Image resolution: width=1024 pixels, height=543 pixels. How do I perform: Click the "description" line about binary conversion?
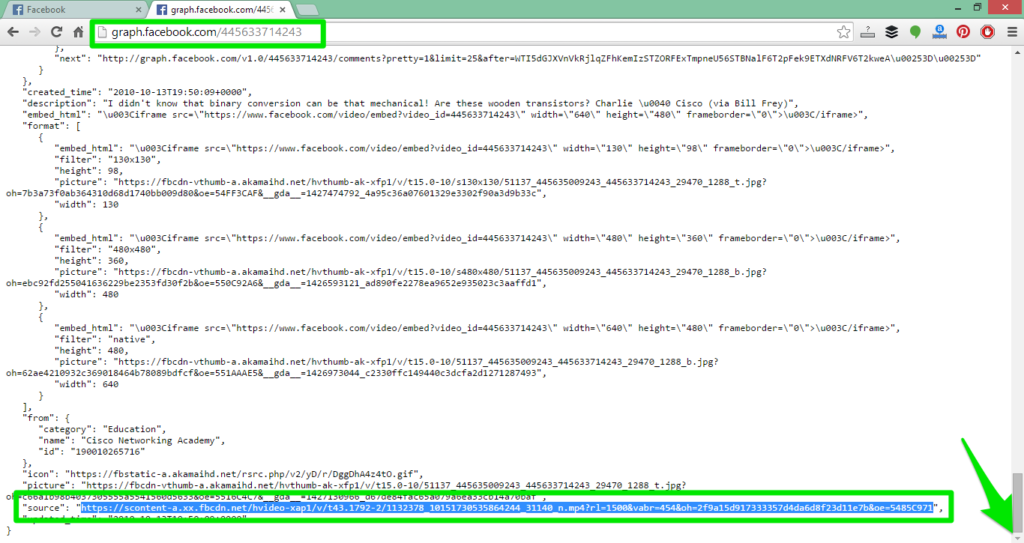coord(410,103)
